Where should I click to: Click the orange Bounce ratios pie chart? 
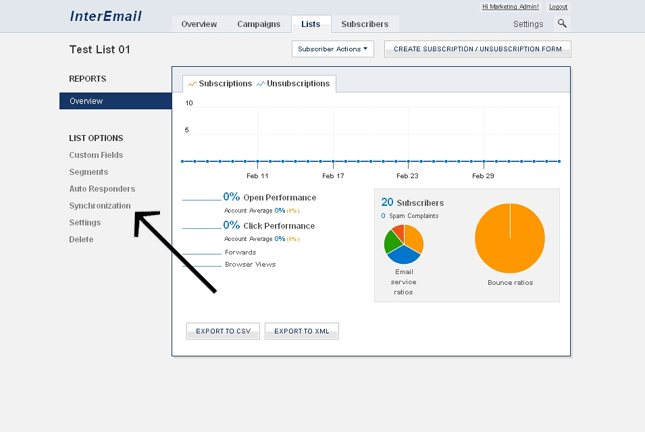[x=509, y=238]
